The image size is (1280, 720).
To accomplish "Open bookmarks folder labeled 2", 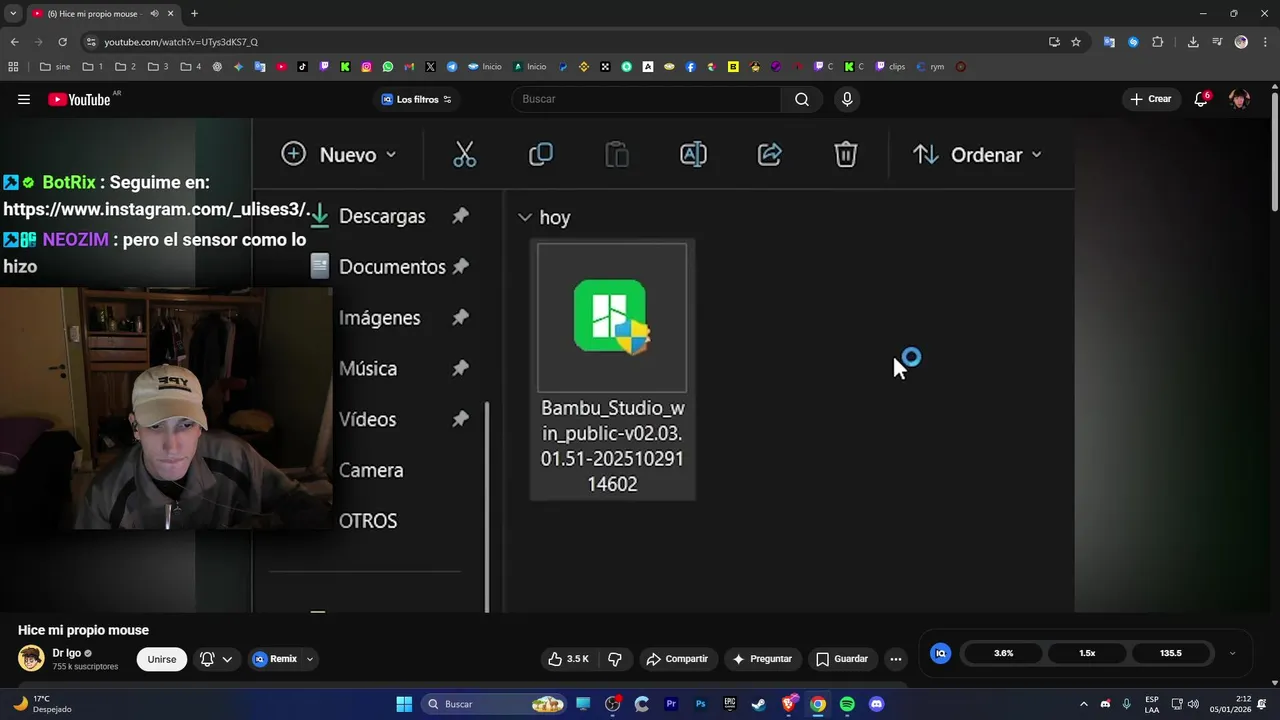I will [125, 67].
